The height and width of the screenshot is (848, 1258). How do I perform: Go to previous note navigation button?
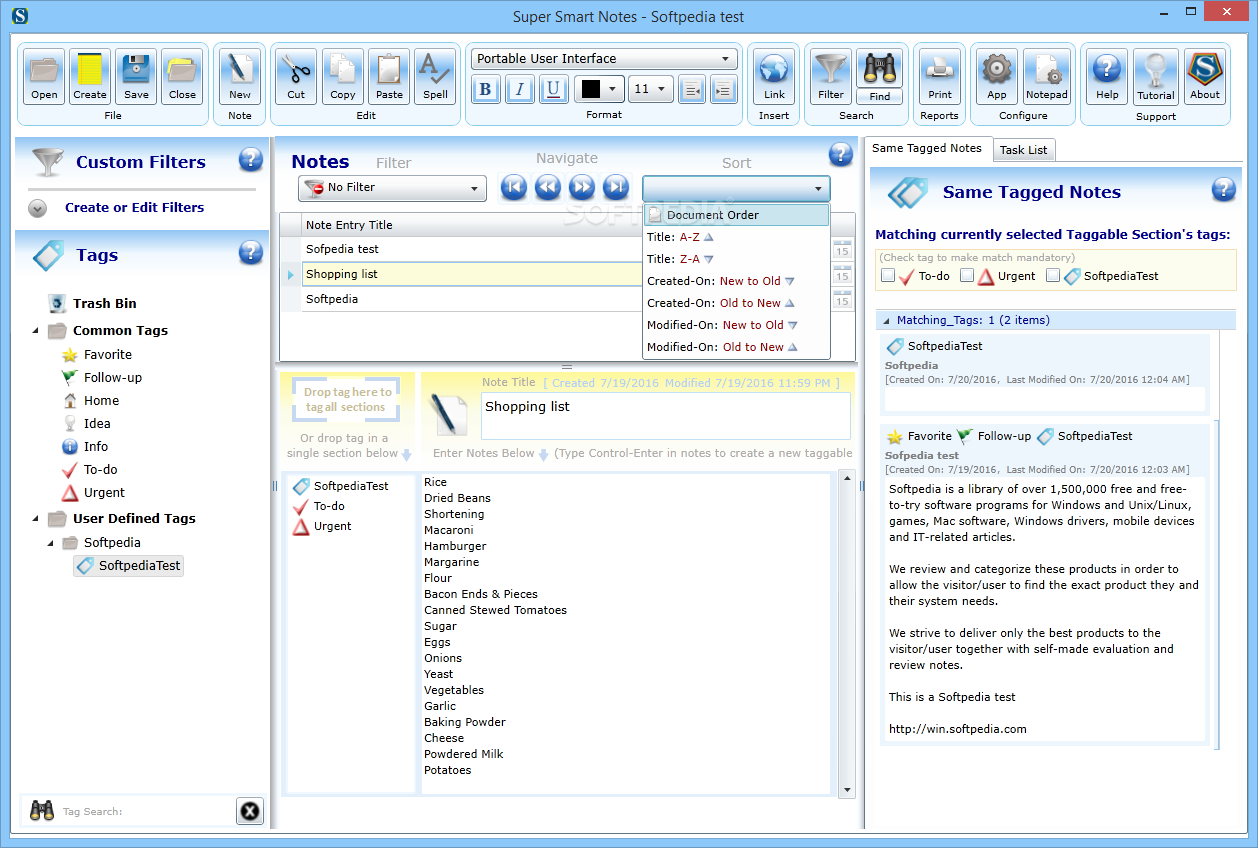(548, 187)
